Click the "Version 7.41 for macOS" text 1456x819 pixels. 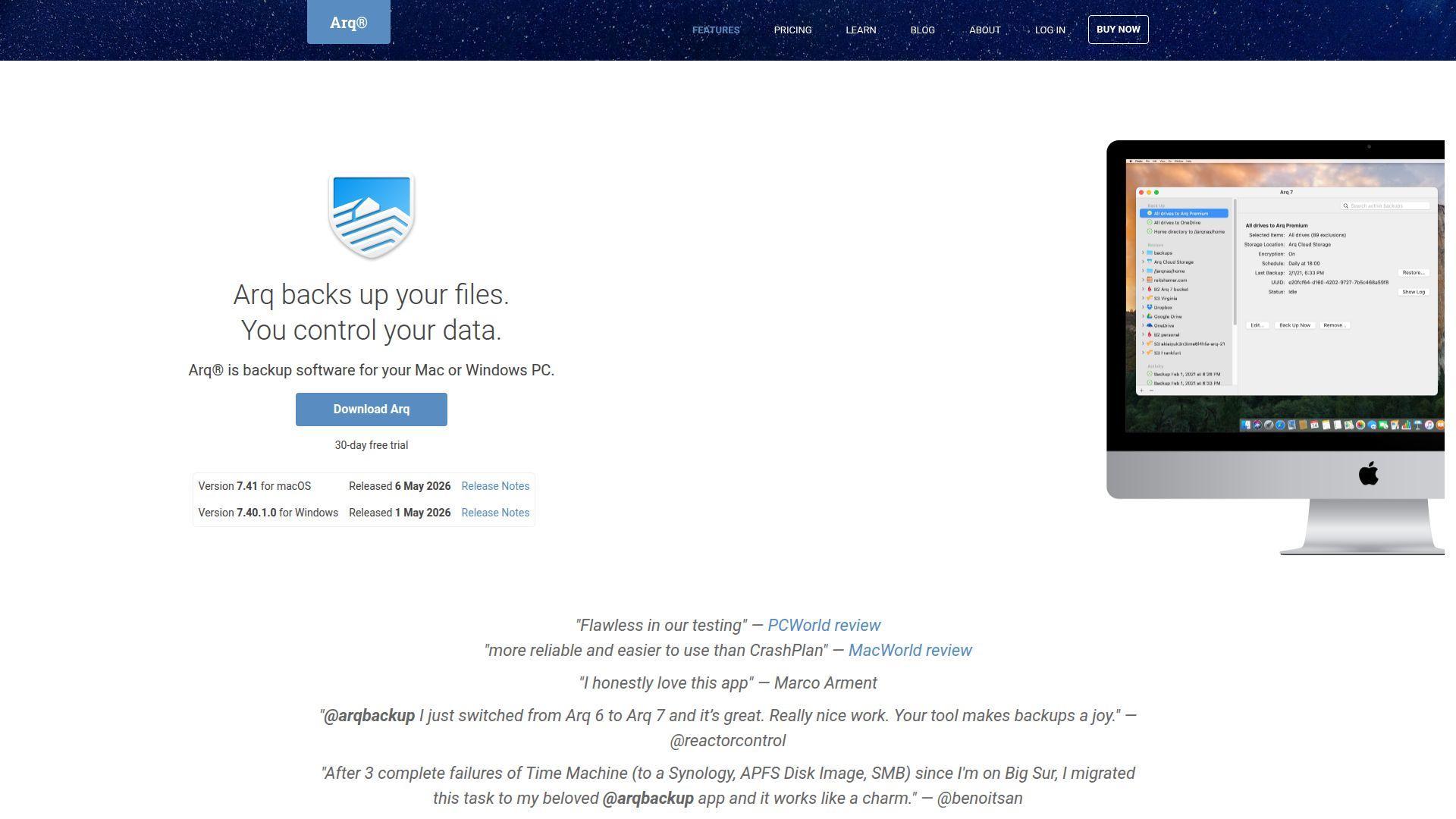click(255, 486)
